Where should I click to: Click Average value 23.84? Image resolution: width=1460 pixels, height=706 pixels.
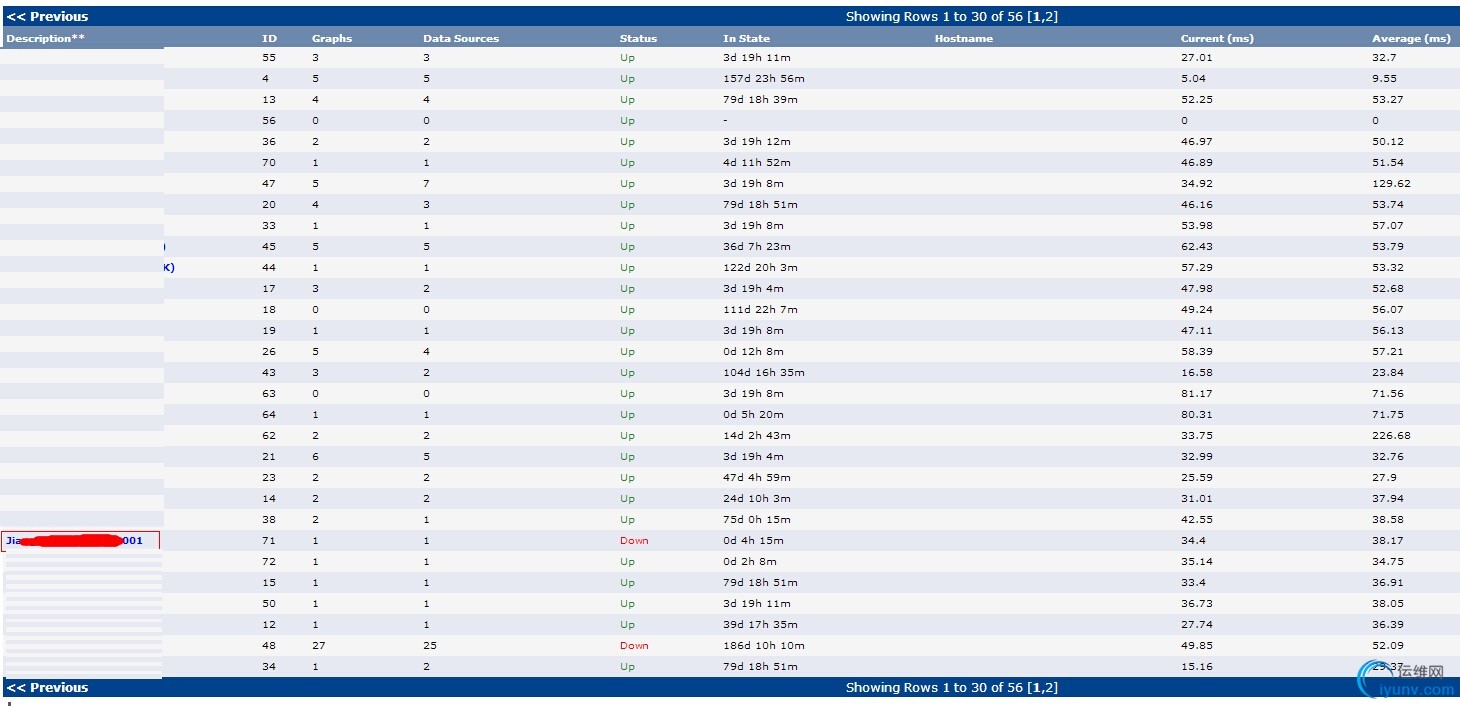tap(1388, 372)
